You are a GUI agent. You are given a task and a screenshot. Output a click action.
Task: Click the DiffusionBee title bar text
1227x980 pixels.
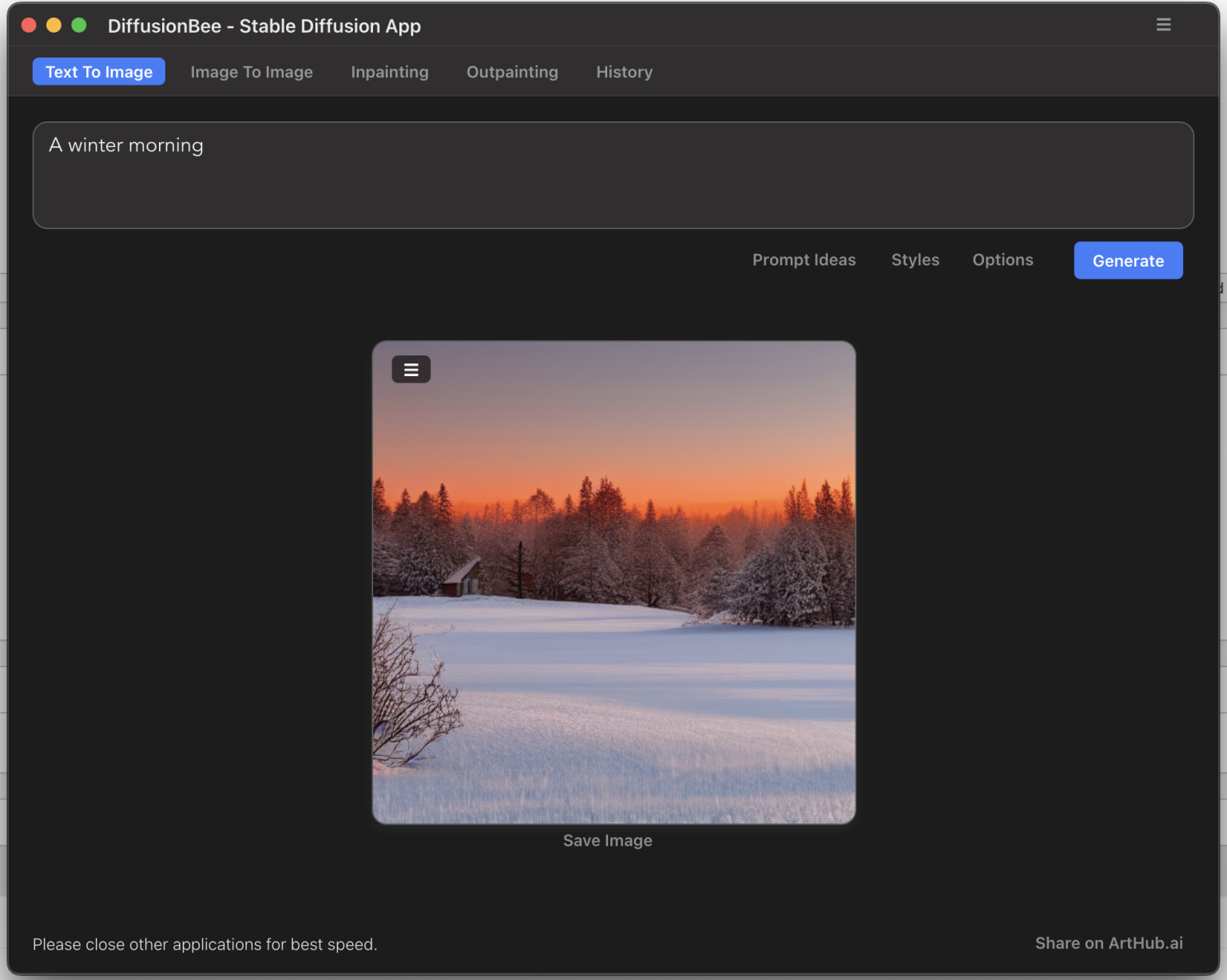point(264,26)
